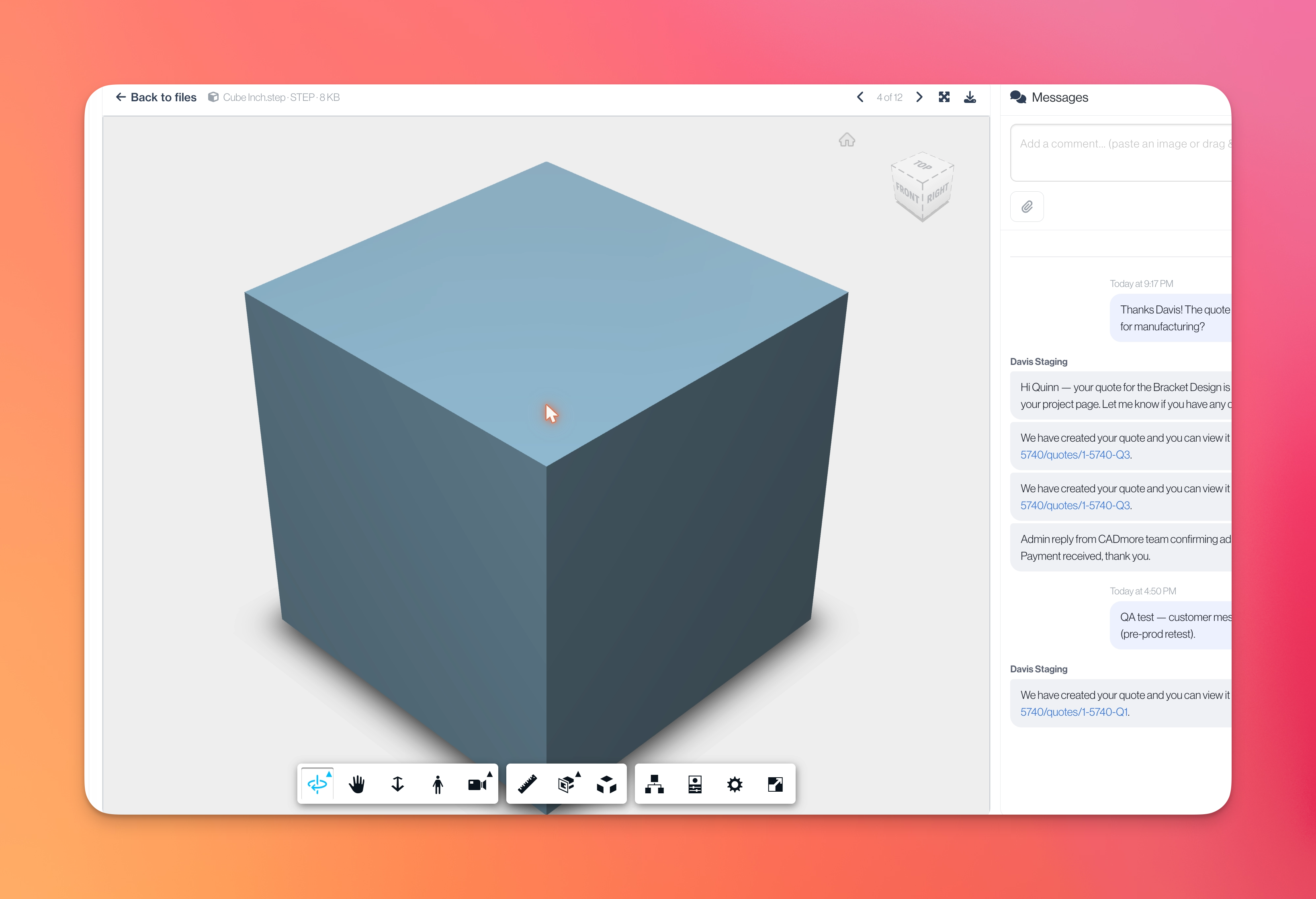Click the 'Admin reply from CADmore team' message

(1121, 547)
